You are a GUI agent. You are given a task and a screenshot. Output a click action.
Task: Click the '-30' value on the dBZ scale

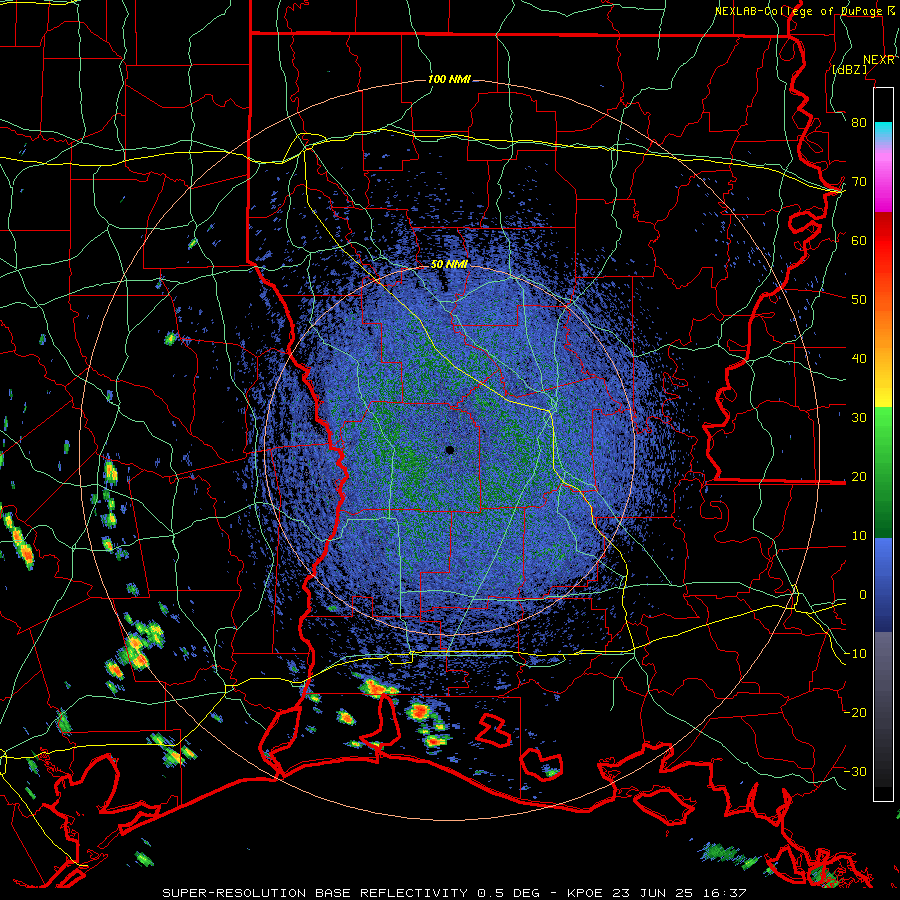855,772
